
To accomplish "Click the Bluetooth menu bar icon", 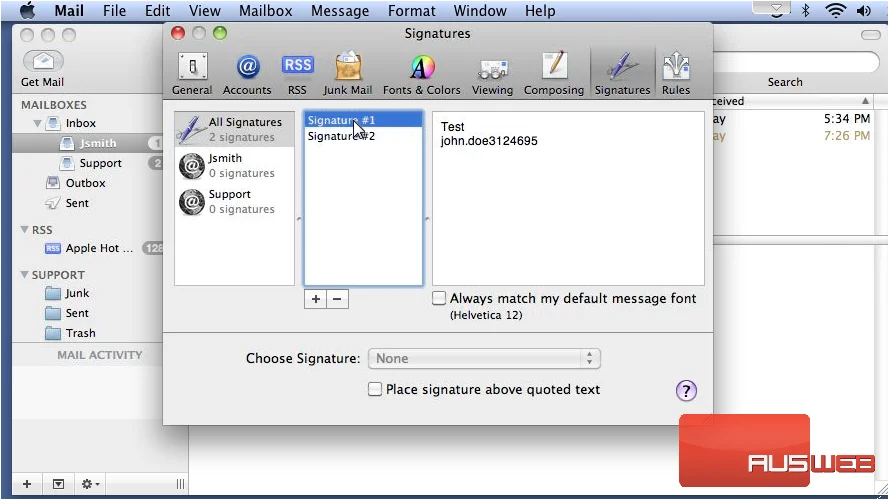I will point(806,10).
